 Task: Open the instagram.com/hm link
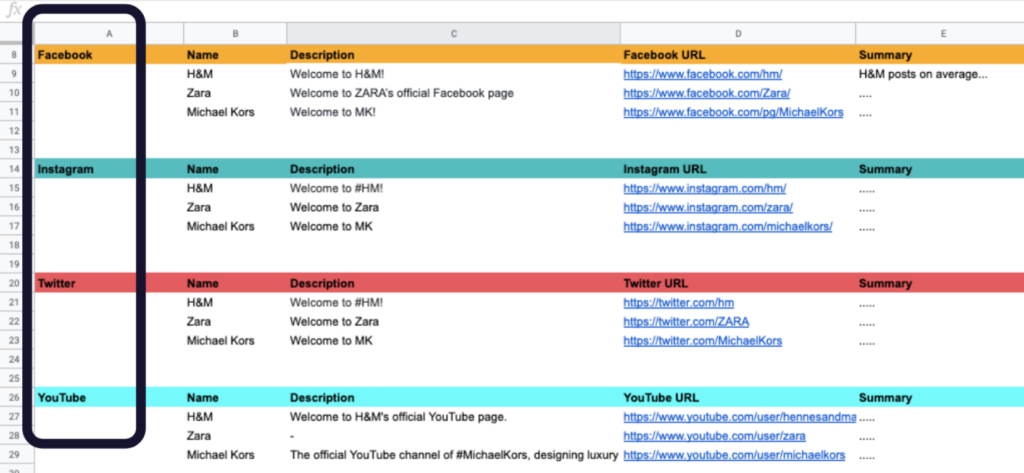[705, 188]
